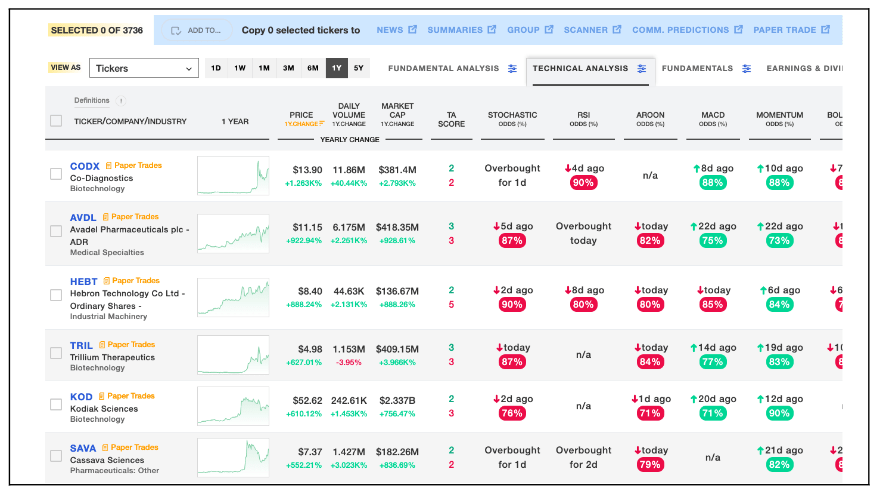Open the AVDL ticker link
The image size is (877, 492).
pyautogui.click(x=83, y=217)
